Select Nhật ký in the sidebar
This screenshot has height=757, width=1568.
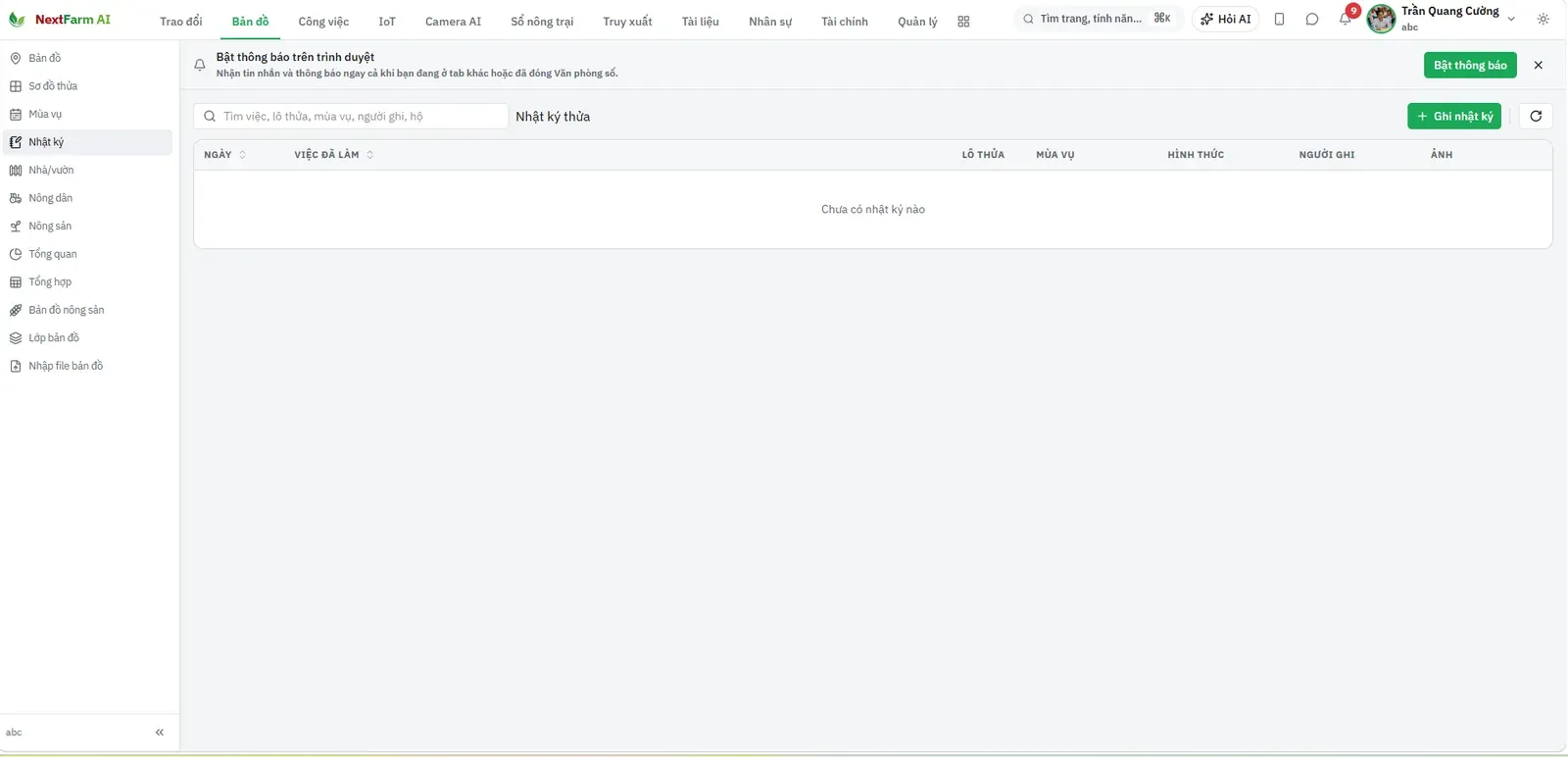point(88,142)
